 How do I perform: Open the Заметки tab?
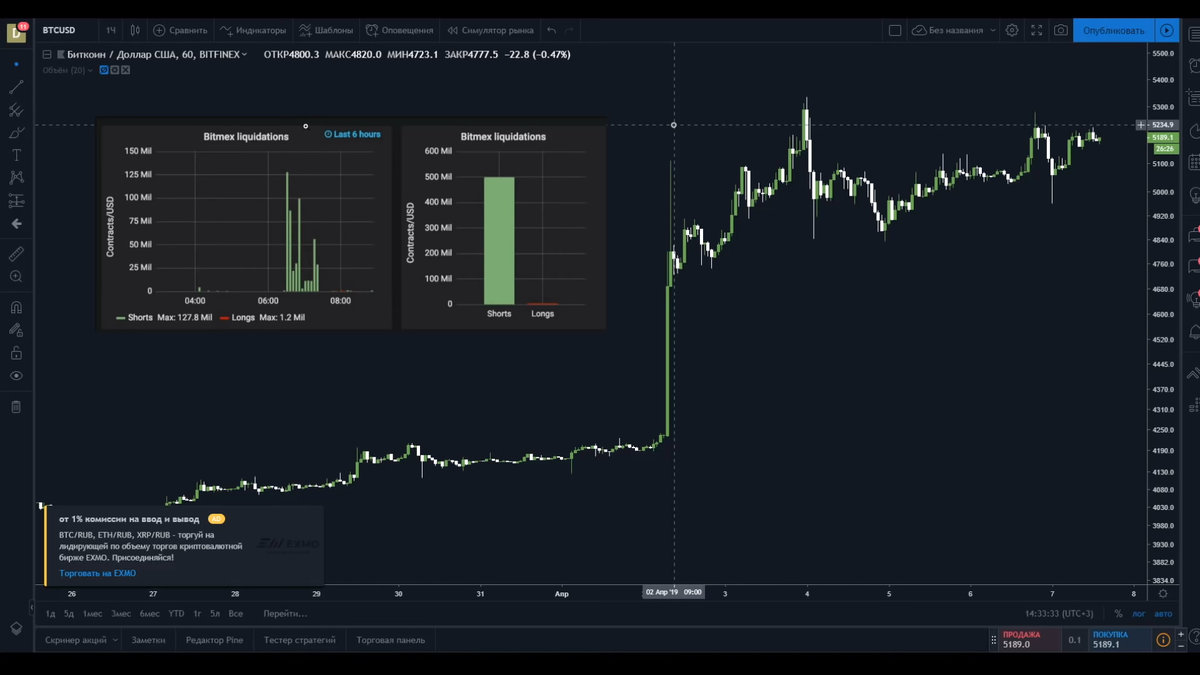[148, 640]
